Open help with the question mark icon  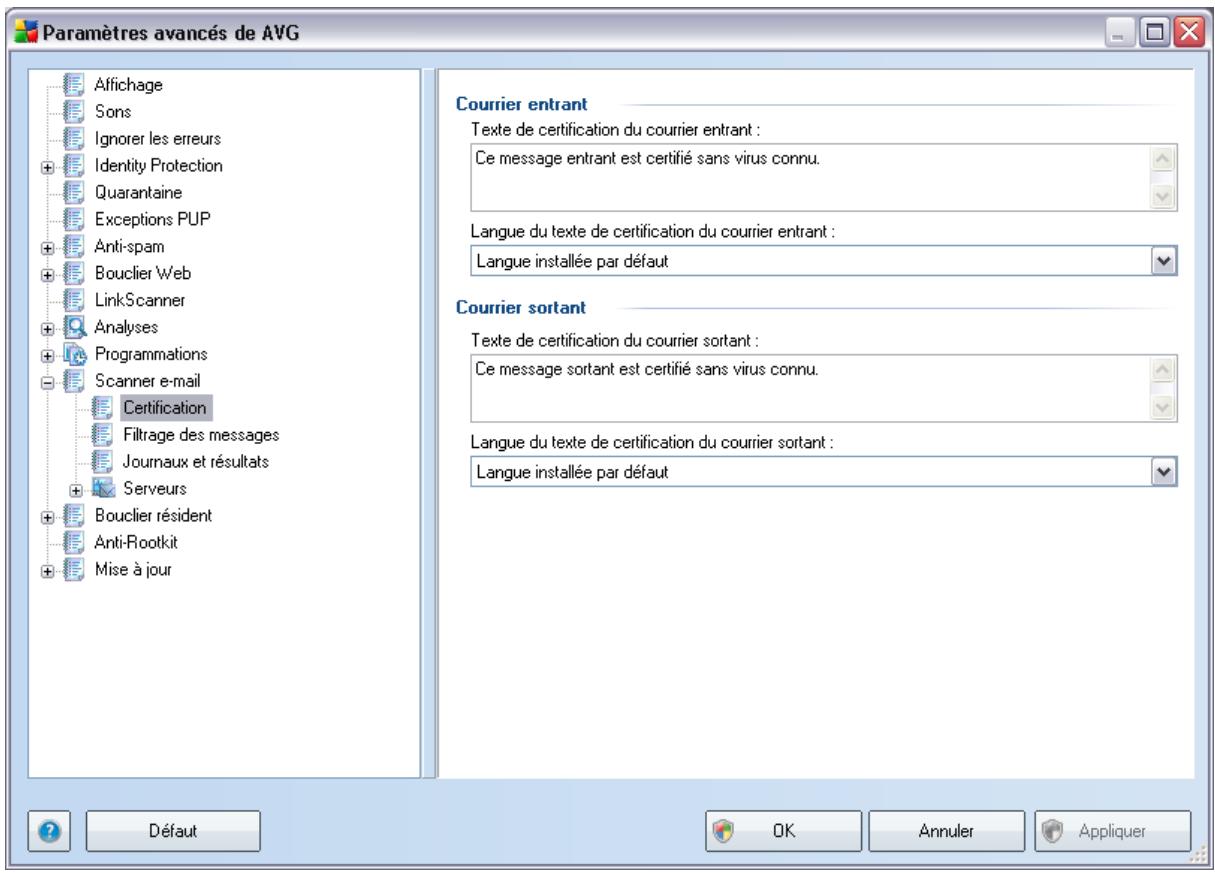pos(51,830)
